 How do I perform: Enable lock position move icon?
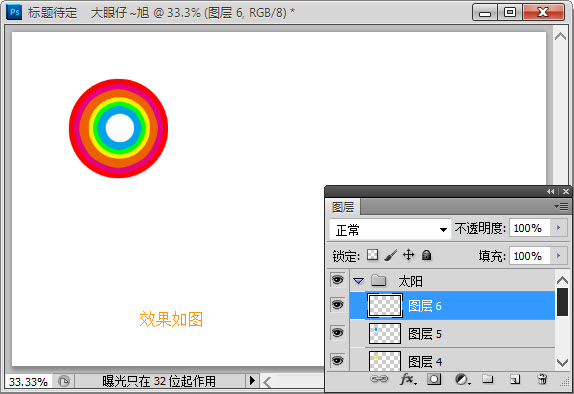409,254
